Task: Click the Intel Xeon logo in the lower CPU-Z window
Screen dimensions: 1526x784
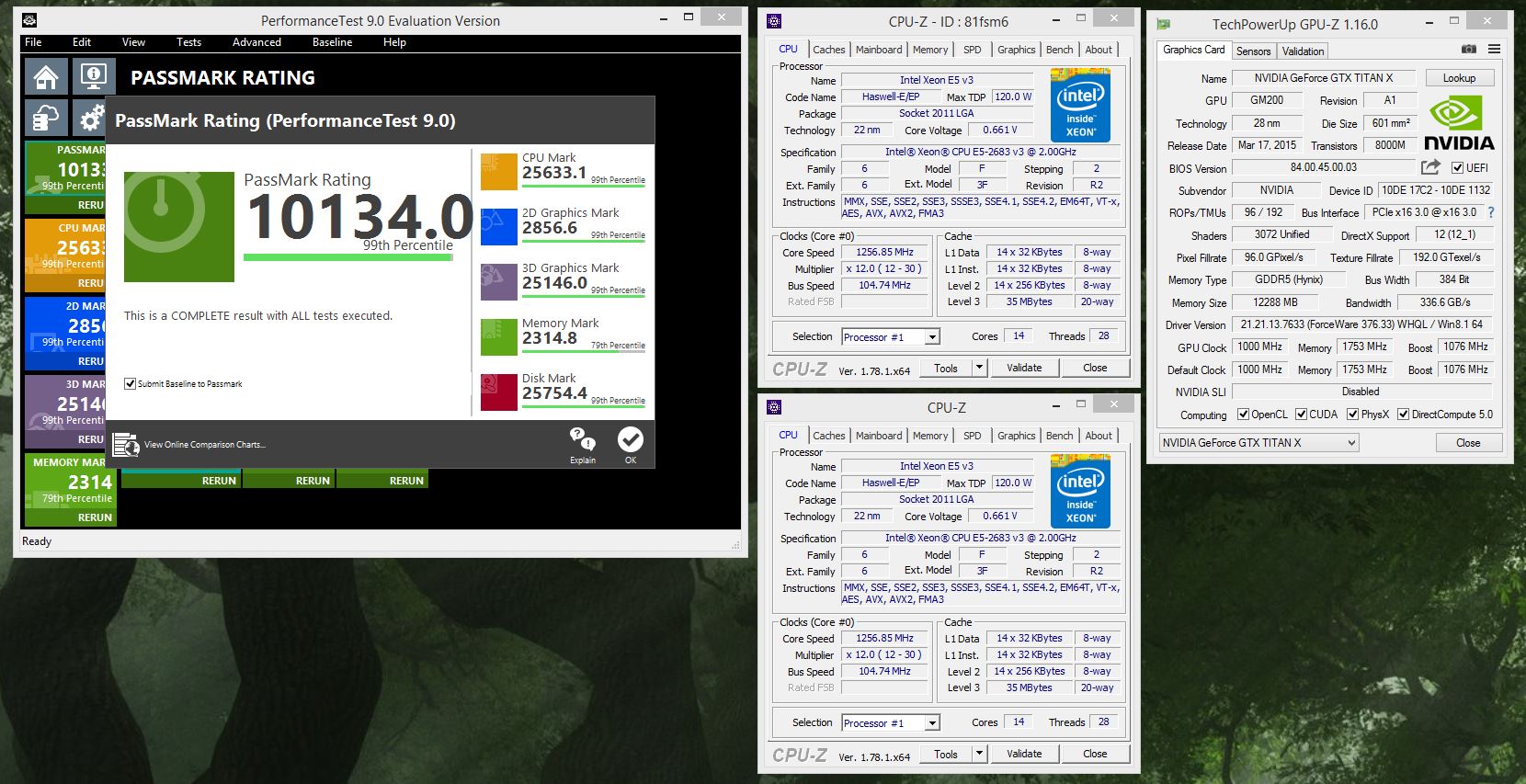Action: [1080, 491]
